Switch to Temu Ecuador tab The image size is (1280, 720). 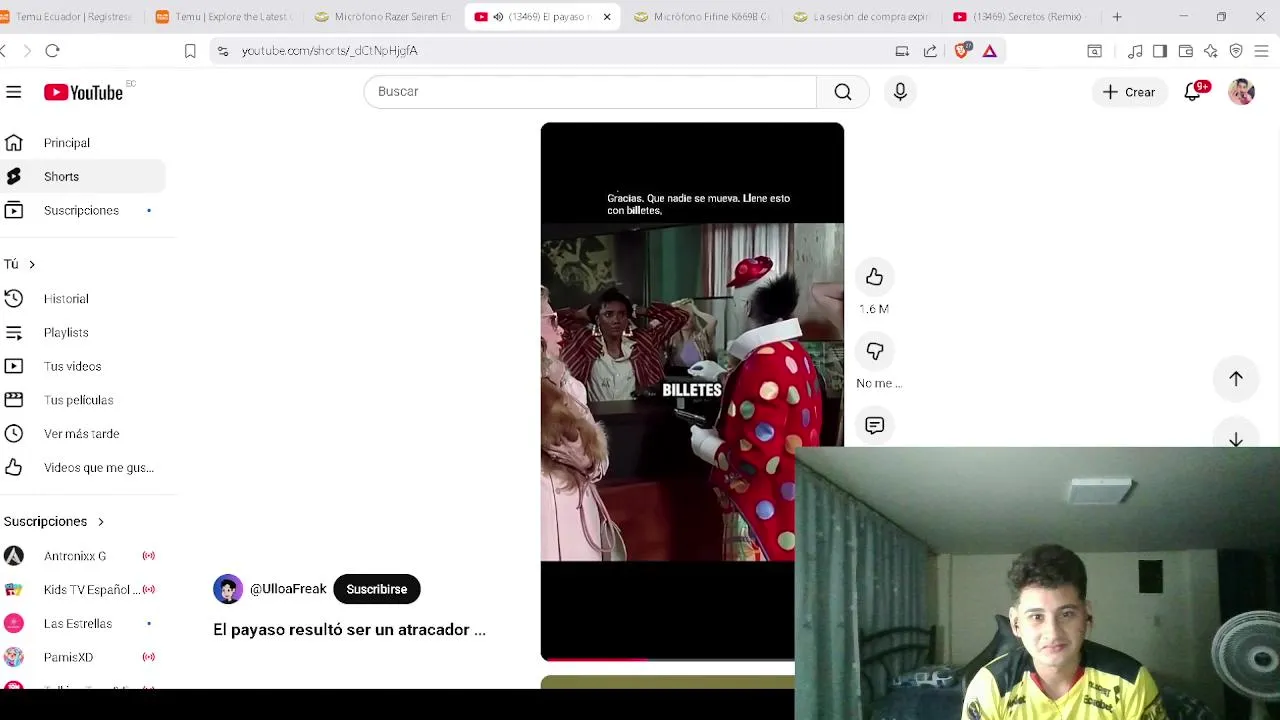70,17
